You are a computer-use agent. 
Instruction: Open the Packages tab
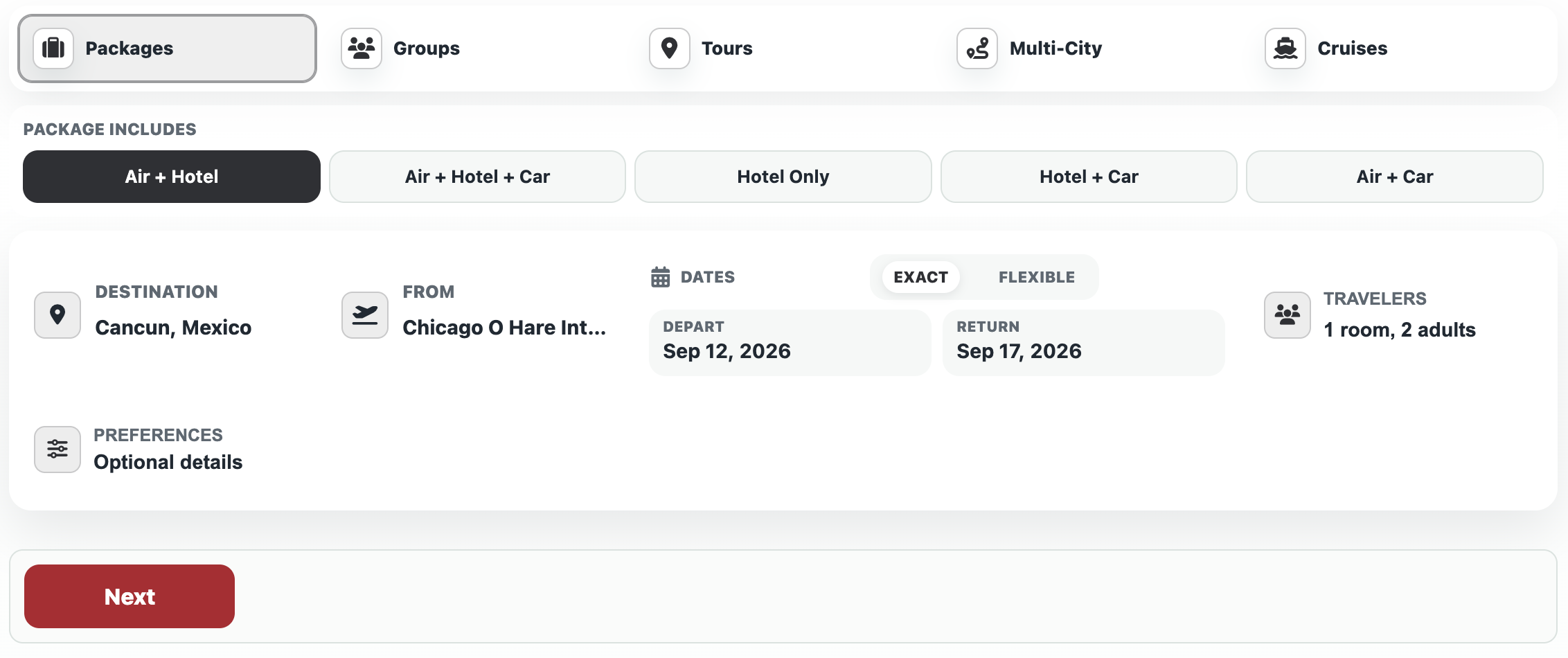tap(168, 48)
